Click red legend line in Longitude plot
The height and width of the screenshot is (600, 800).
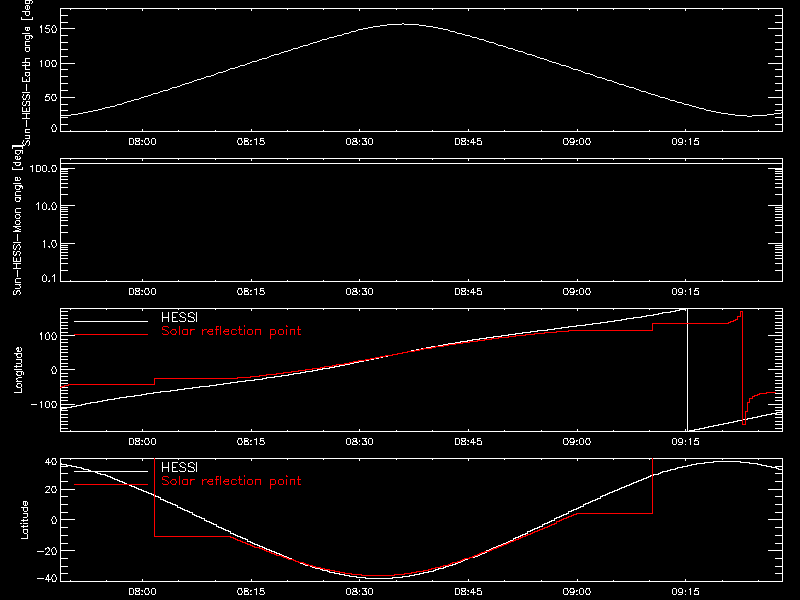click(x=111, y=335)
